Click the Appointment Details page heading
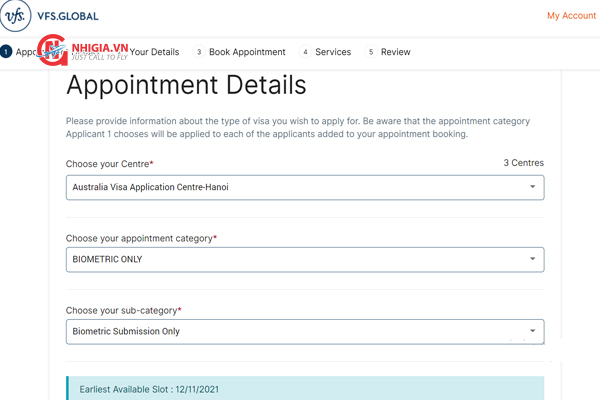The height and width of the screenshot is (400, 600). (x=186, y=84)
